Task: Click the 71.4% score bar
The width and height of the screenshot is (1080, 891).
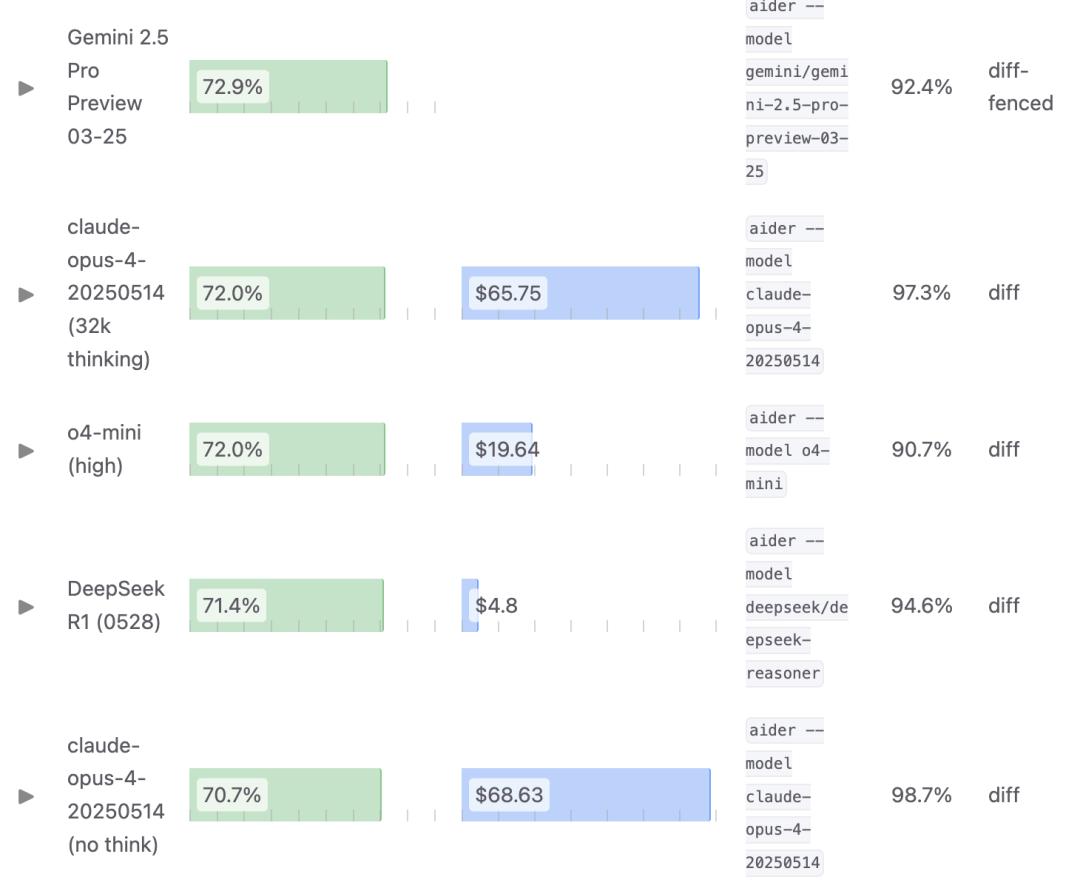Action: 287,606
